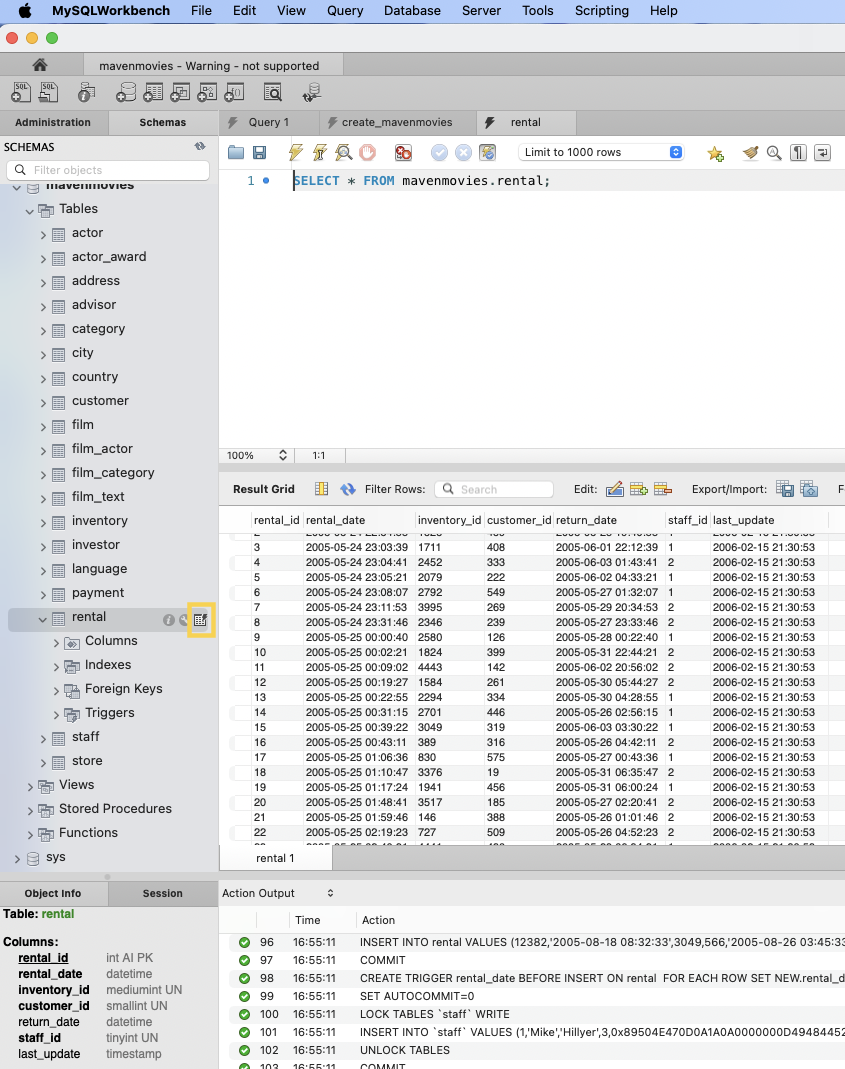Open the create_mavenmovies tab

(397, 122)
